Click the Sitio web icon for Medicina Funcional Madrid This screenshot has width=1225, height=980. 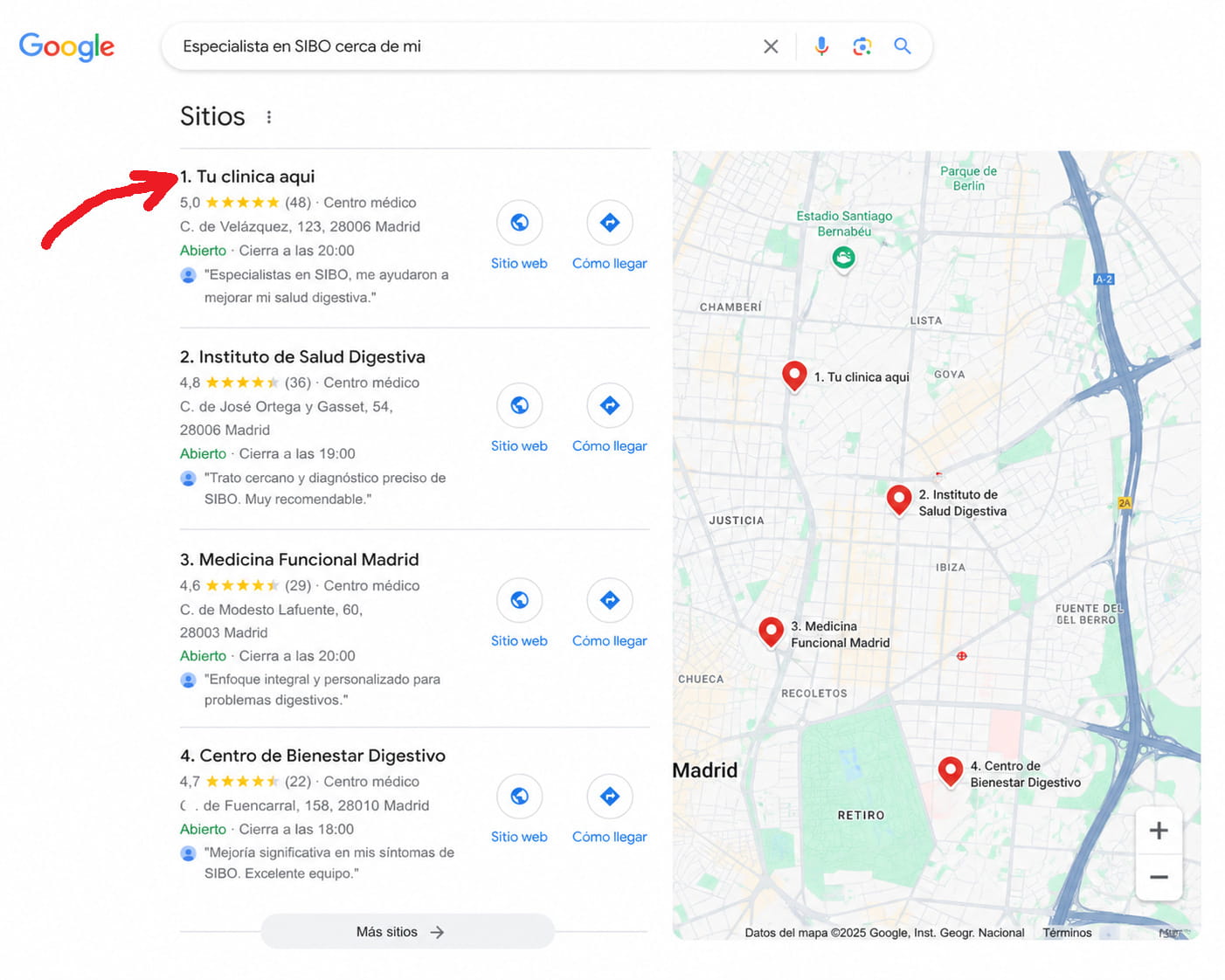[519, 601]
